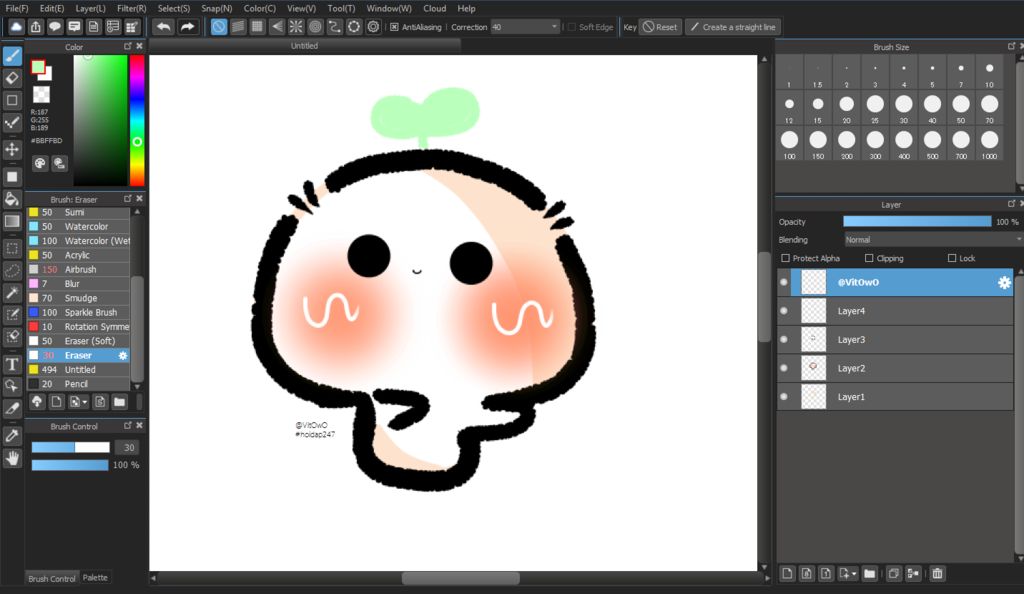Viewport: 1024px width, 594px height.
Task: Click the Redo arrow
Action: coord(187,27)
